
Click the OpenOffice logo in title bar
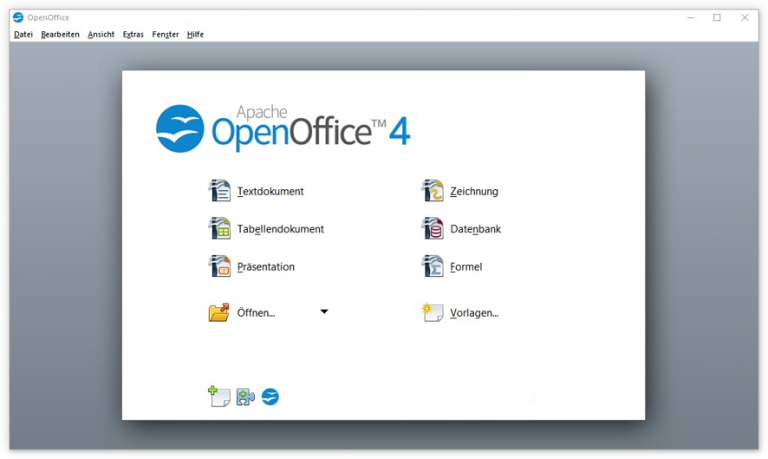18,17
